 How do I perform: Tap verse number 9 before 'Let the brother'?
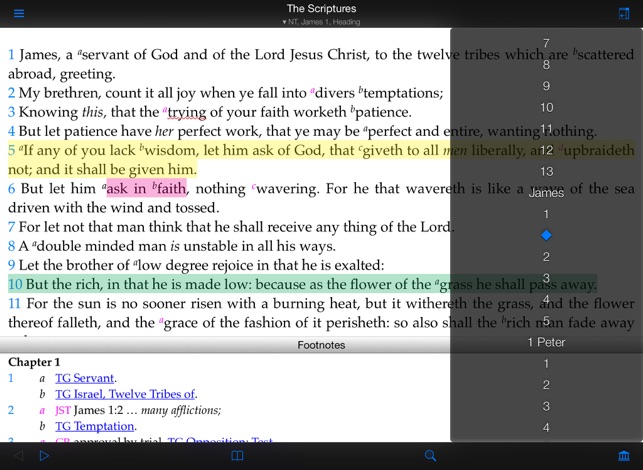point(11,265)
